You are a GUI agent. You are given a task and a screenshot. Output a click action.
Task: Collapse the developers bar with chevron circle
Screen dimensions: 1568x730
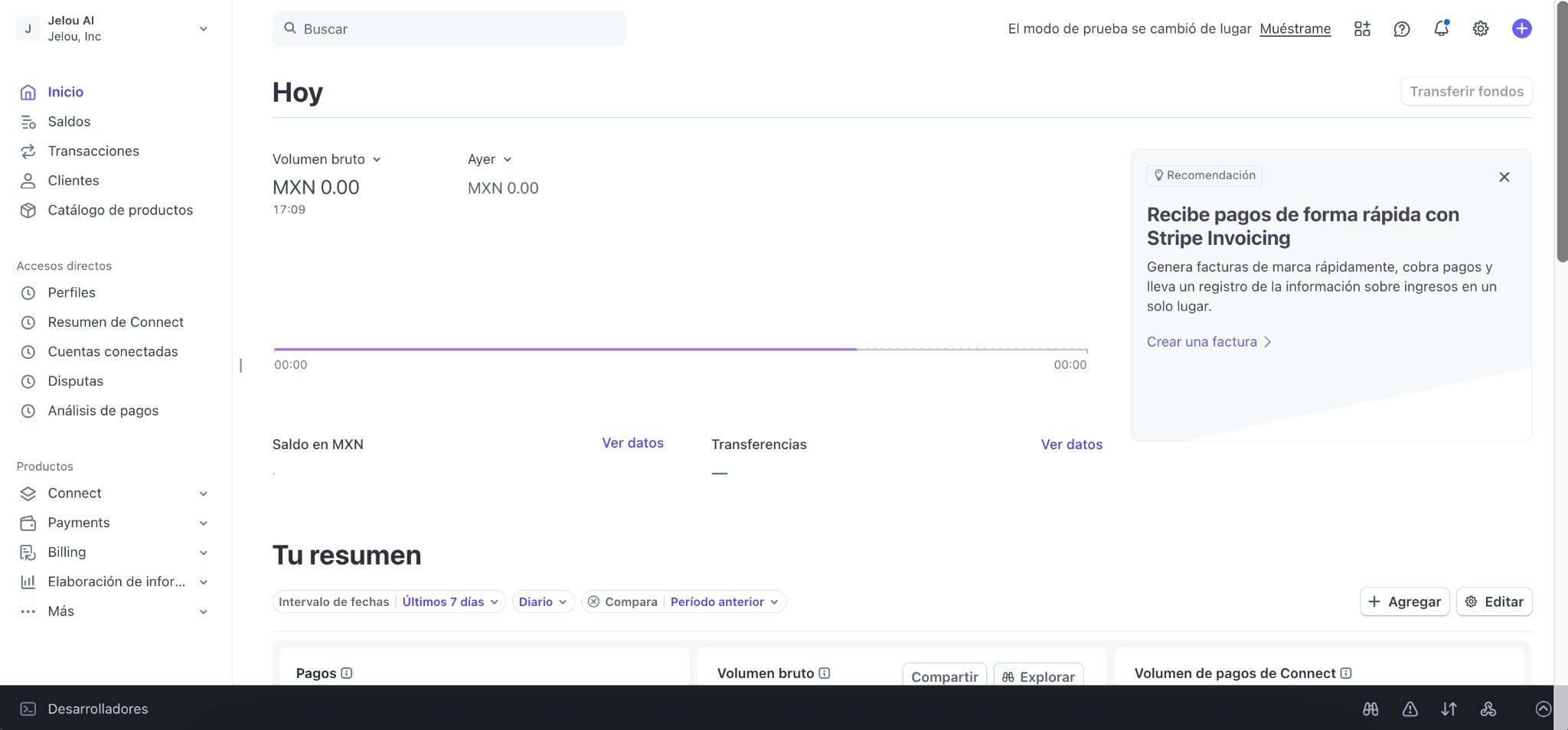point(1543,709)
